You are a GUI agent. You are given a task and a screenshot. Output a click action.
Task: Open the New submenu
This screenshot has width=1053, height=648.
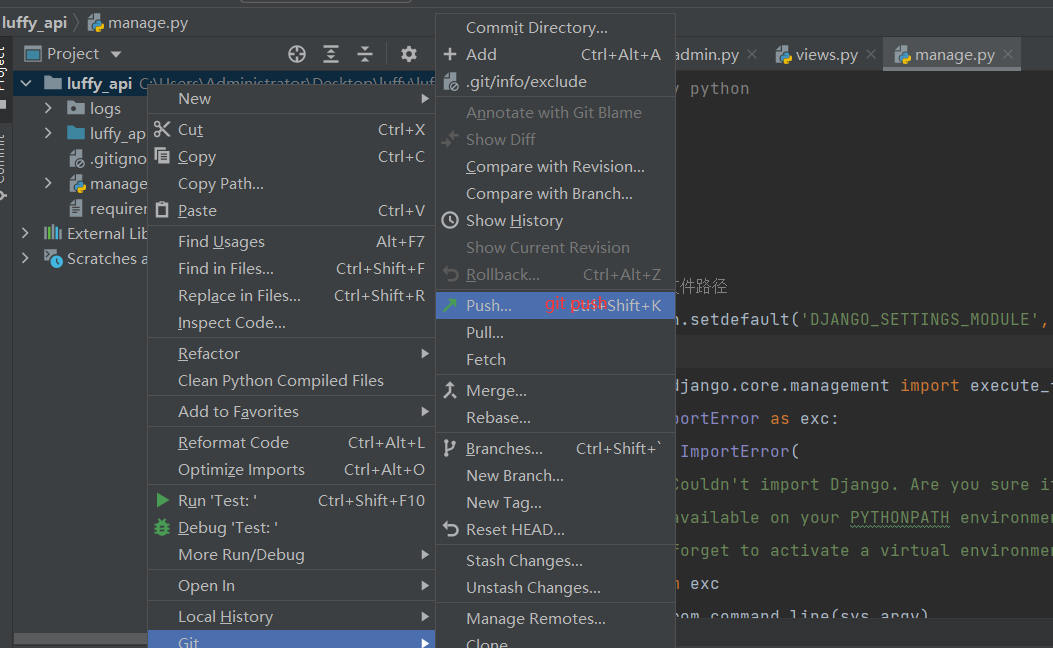pyautogui.click(x=291, y=99)
